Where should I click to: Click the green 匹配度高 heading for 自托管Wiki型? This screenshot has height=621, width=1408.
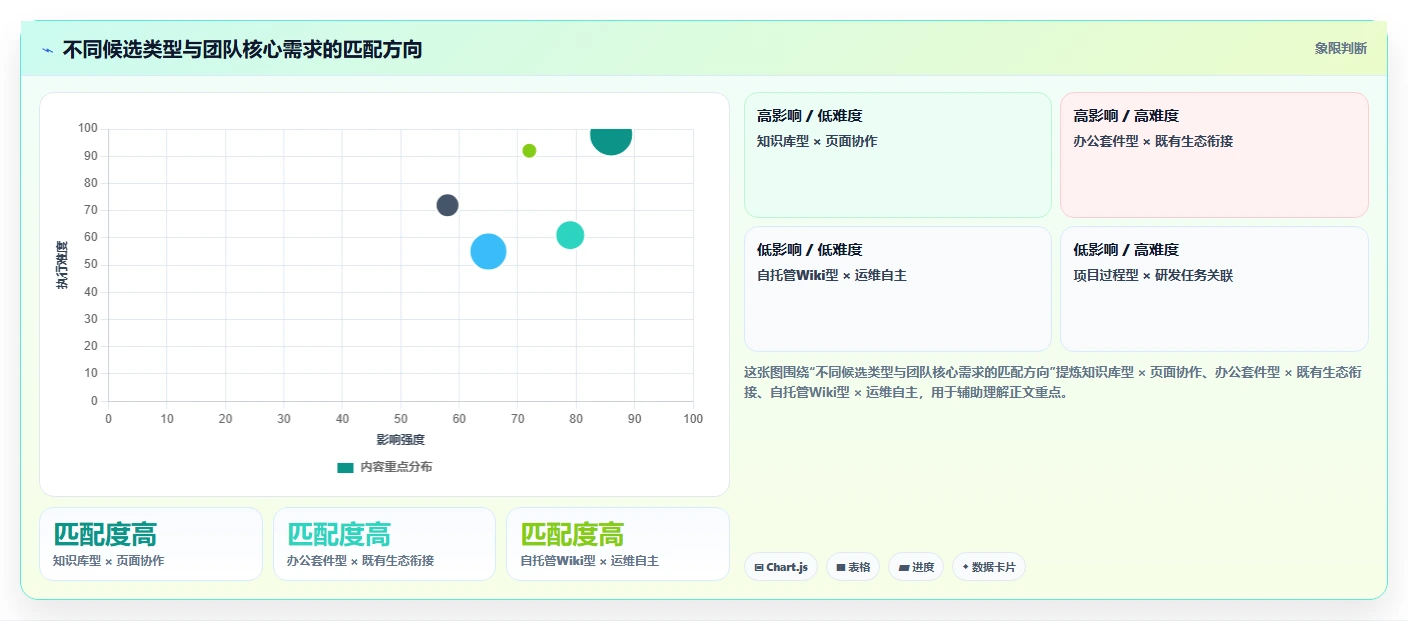pos(572,534)
